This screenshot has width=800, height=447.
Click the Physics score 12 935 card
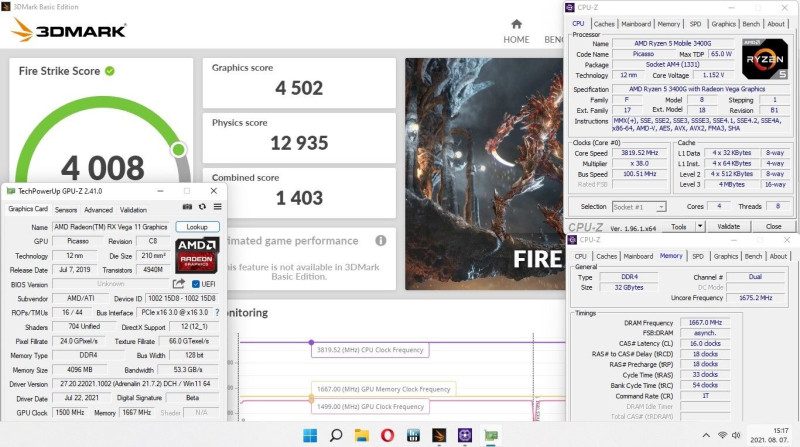pyautogui.click(x=299, y=138)
